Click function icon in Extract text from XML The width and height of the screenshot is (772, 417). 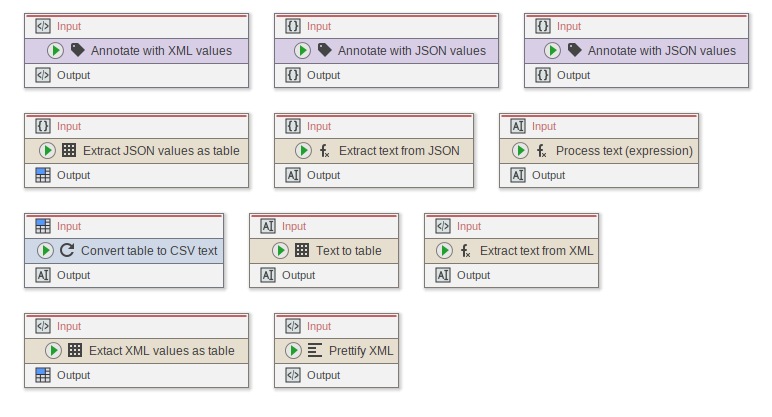point(466,250)
